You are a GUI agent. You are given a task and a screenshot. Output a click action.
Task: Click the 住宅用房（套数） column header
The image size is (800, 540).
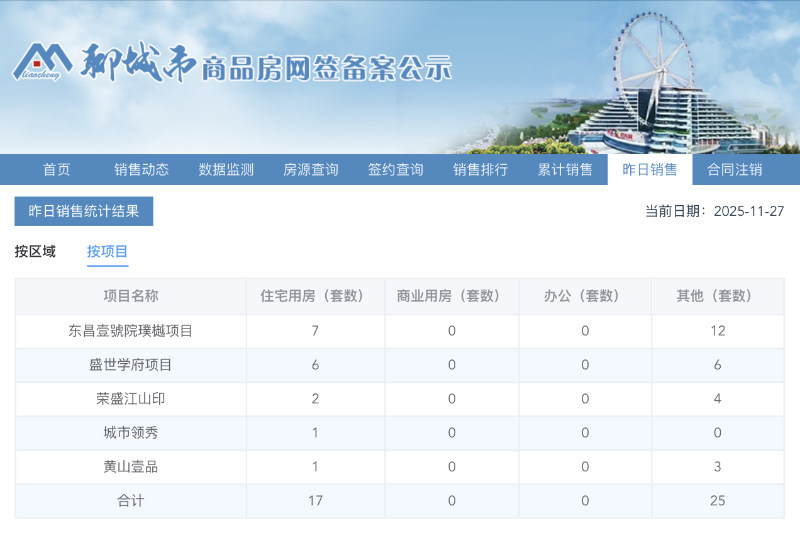(x=315, y=296)
